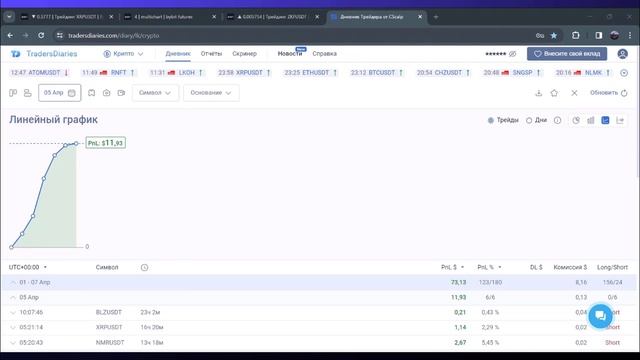This screenshot has width=640, height=360.
Task: Open the Отчёты tab
Action: click(x=211, y=54)
